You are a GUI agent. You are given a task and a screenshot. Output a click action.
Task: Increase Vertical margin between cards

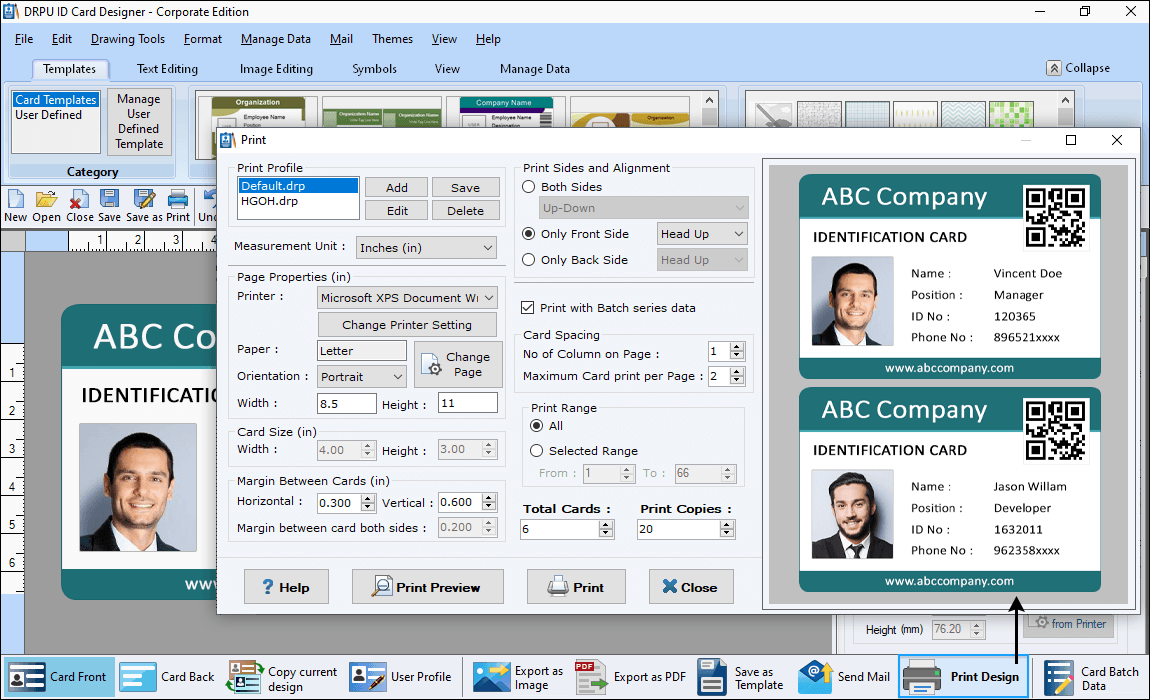pyautogui.click(x=489, y=498)
